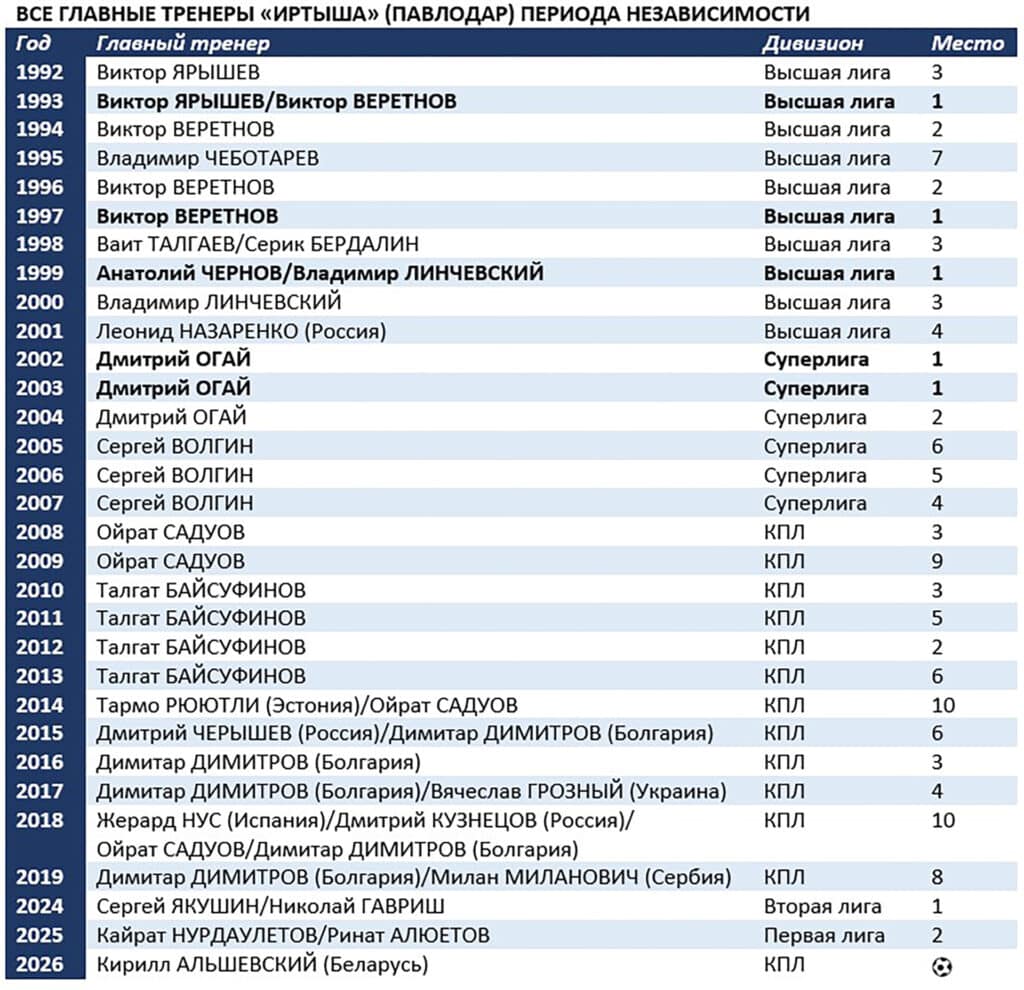
Task: Click the soccer ball icon in 2026 row
Action: pos(941,966)
